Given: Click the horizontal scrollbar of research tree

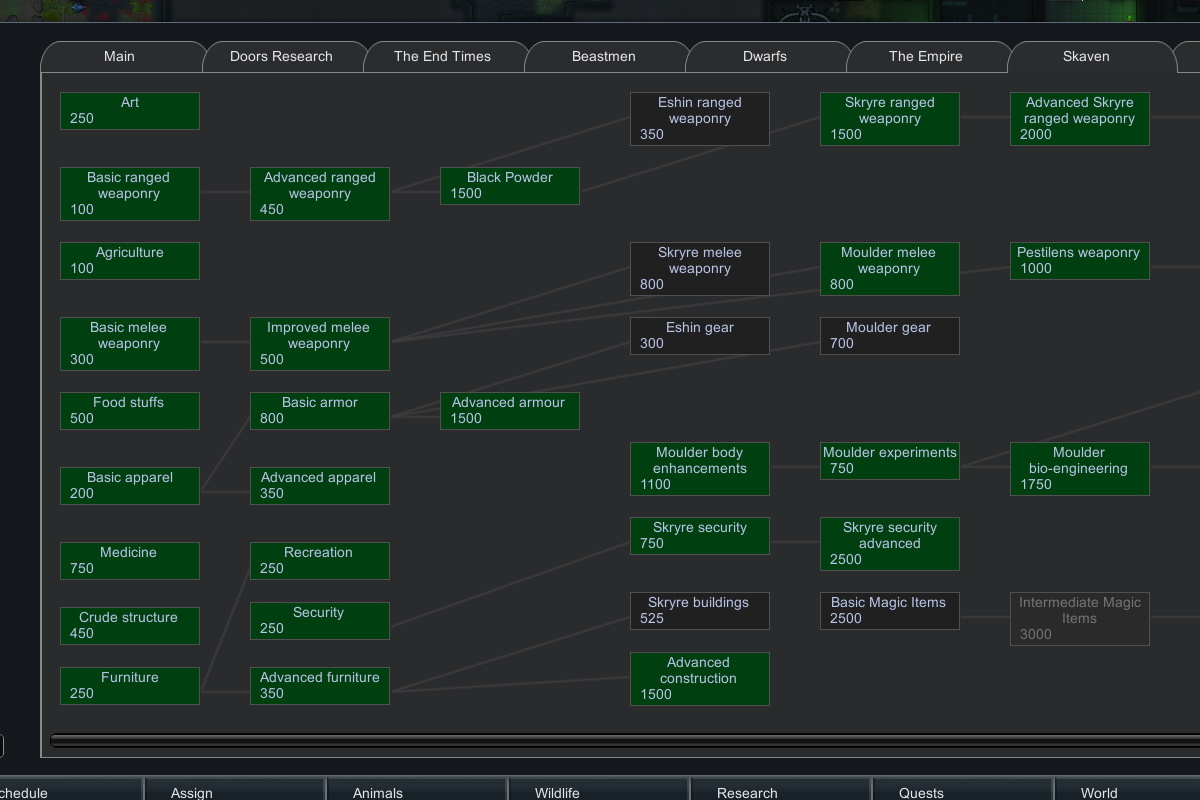Looking at the screenshot, I should (x=625, y=741).
